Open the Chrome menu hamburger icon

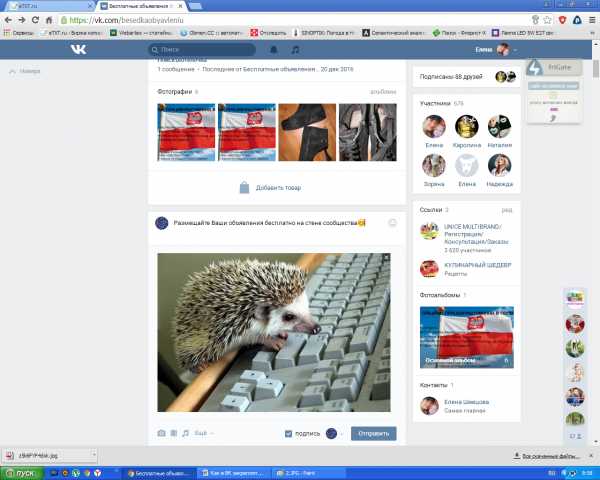coord(592,20)
